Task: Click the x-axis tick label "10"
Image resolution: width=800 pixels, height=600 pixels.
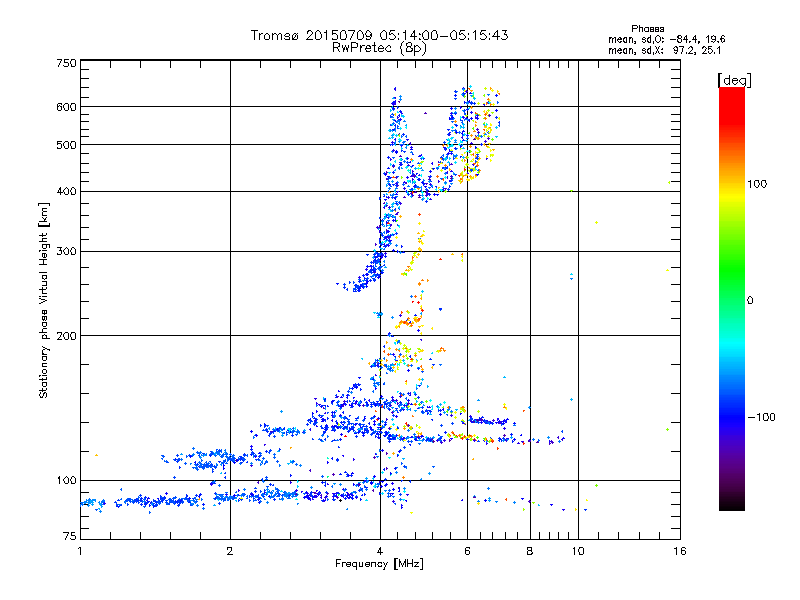Action: (578, 551)
